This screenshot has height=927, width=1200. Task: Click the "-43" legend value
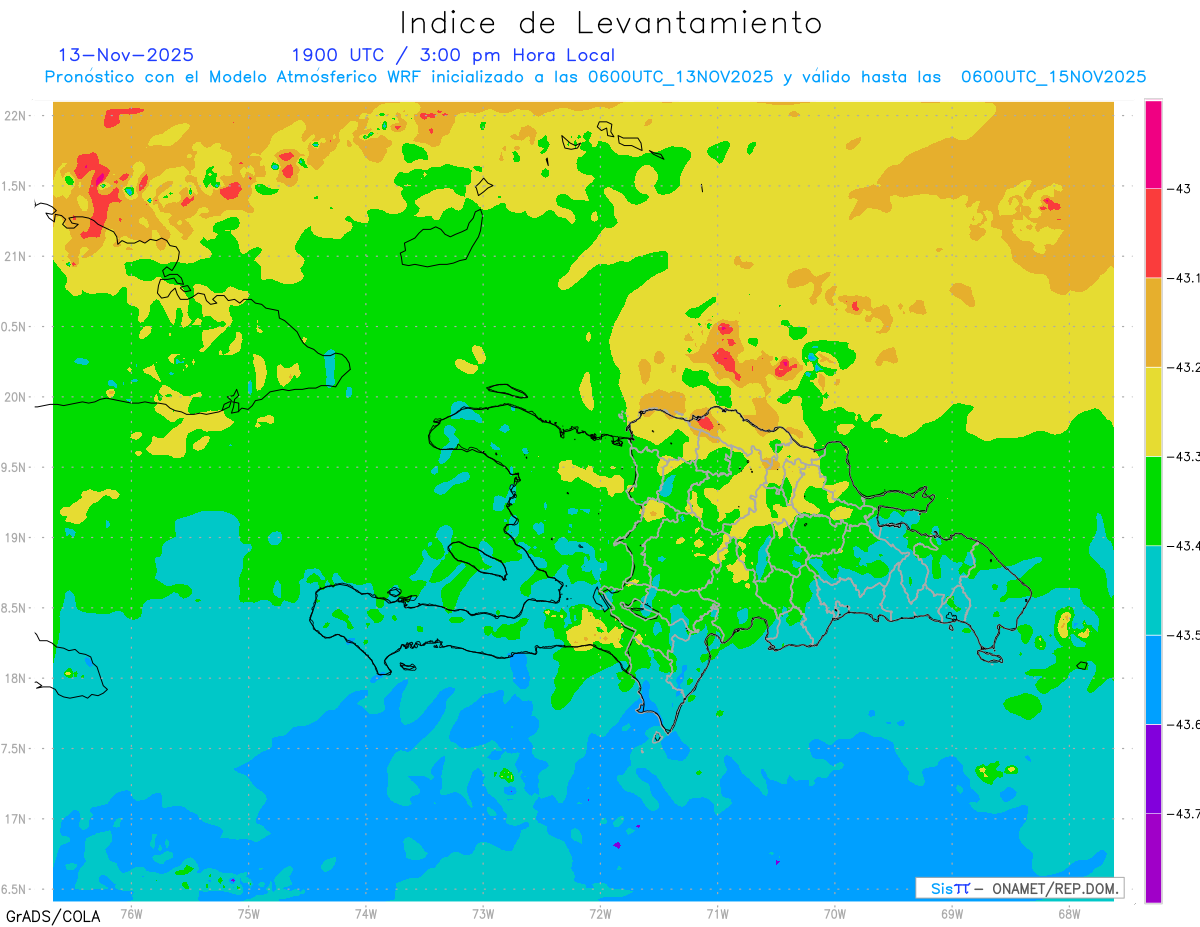(1179, 189)
